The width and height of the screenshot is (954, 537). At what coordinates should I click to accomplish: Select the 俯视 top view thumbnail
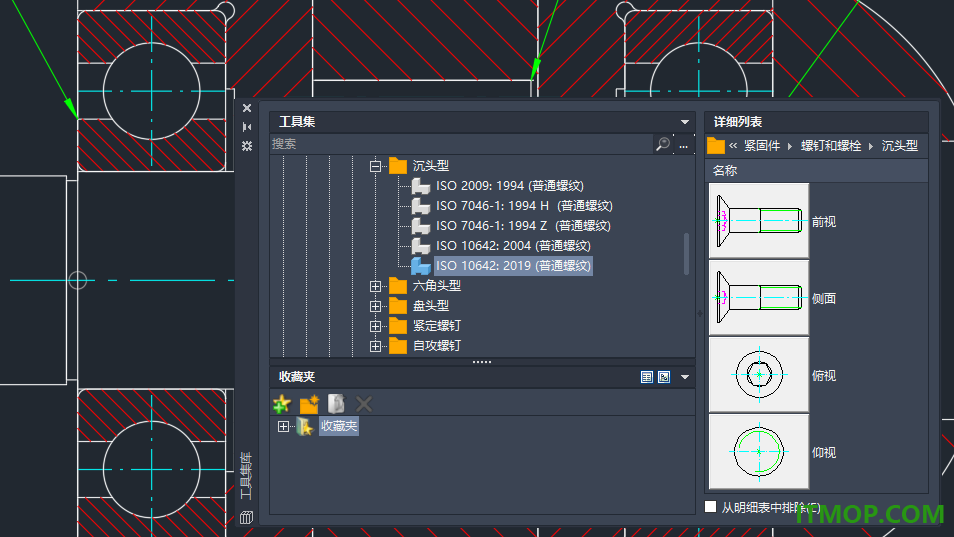coord(759,375)
